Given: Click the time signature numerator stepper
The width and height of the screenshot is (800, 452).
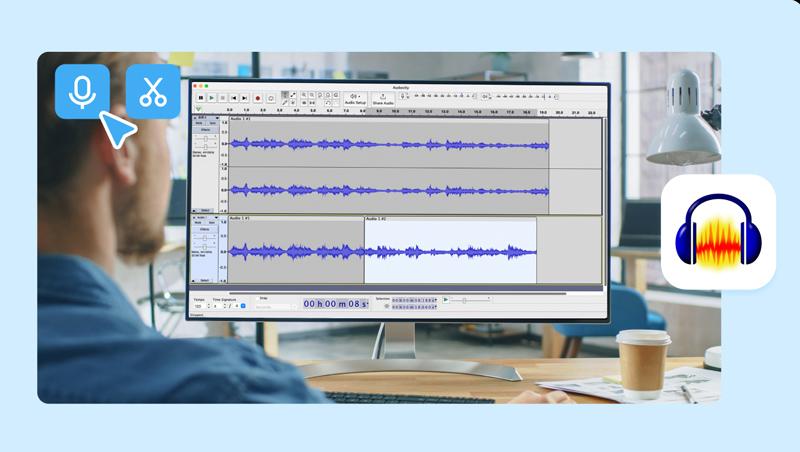Looking at the screenshot, I should pos(224,306).
